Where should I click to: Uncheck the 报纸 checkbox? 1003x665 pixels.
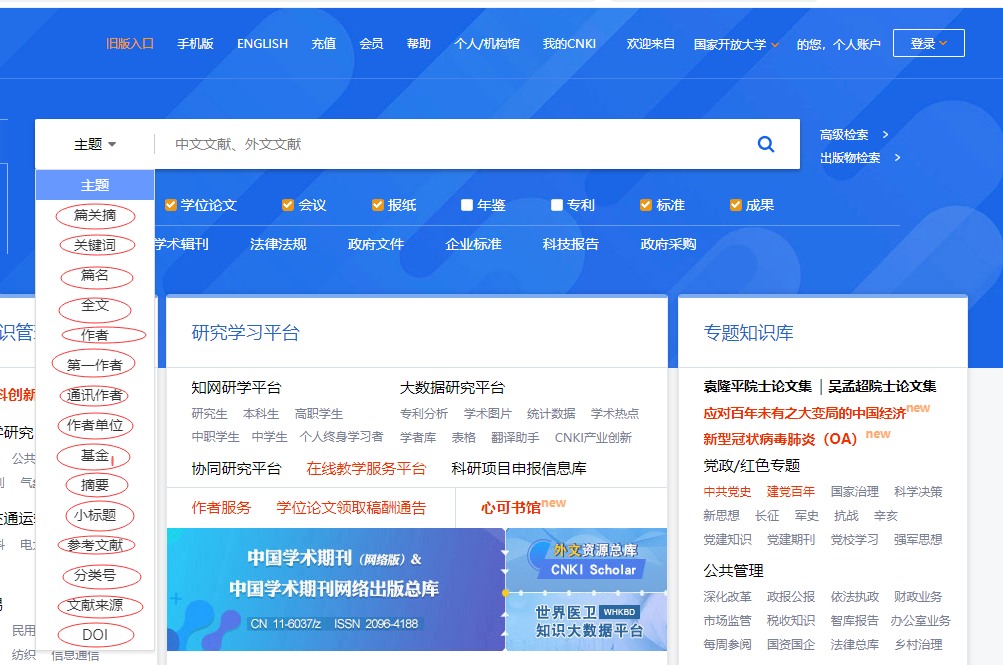tap(378, 205)
